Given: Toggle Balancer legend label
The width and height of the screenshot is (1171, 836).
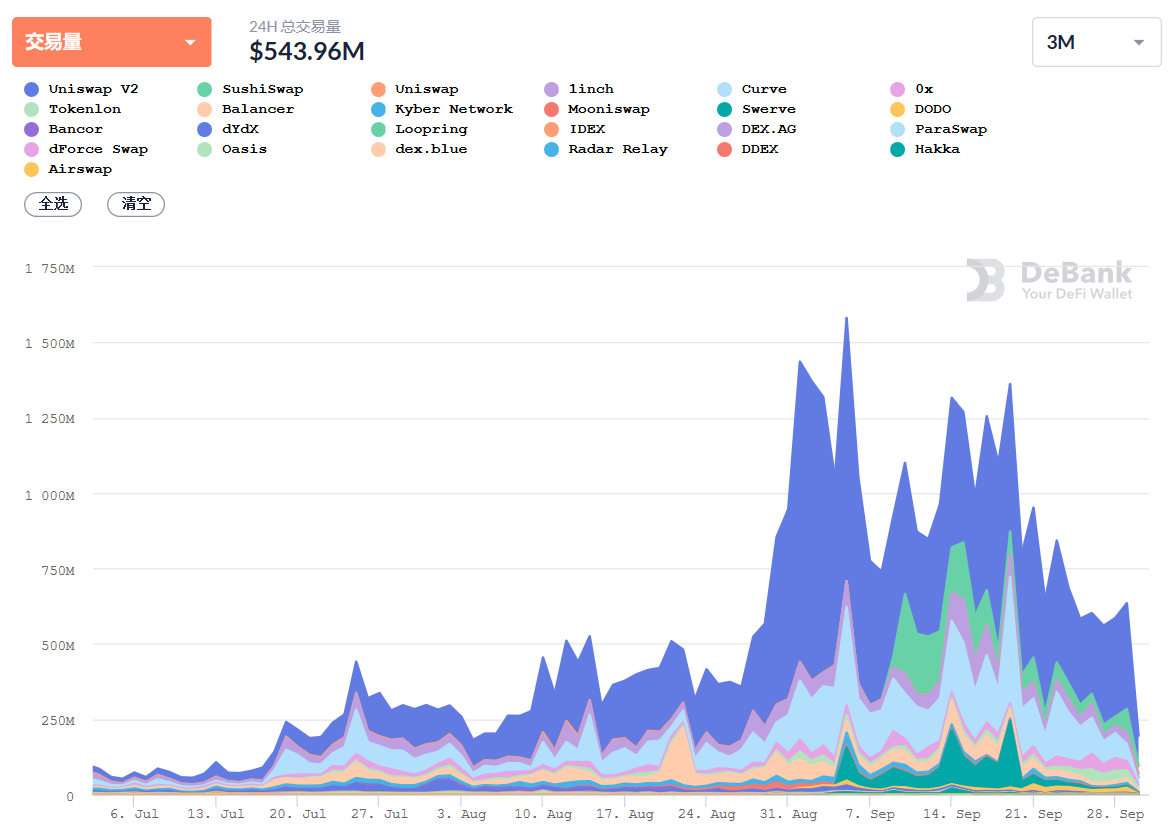Looking at the screenshot, I should point(258,109).
